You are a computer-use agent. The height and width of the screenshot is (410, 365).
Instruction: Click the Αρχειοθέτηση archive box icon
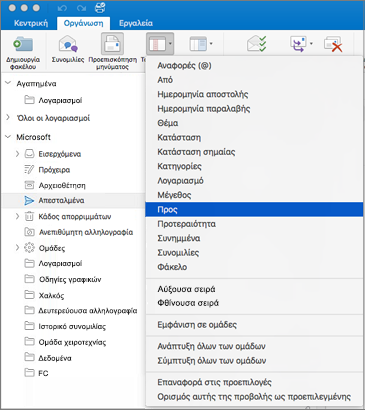pos(29,185)
